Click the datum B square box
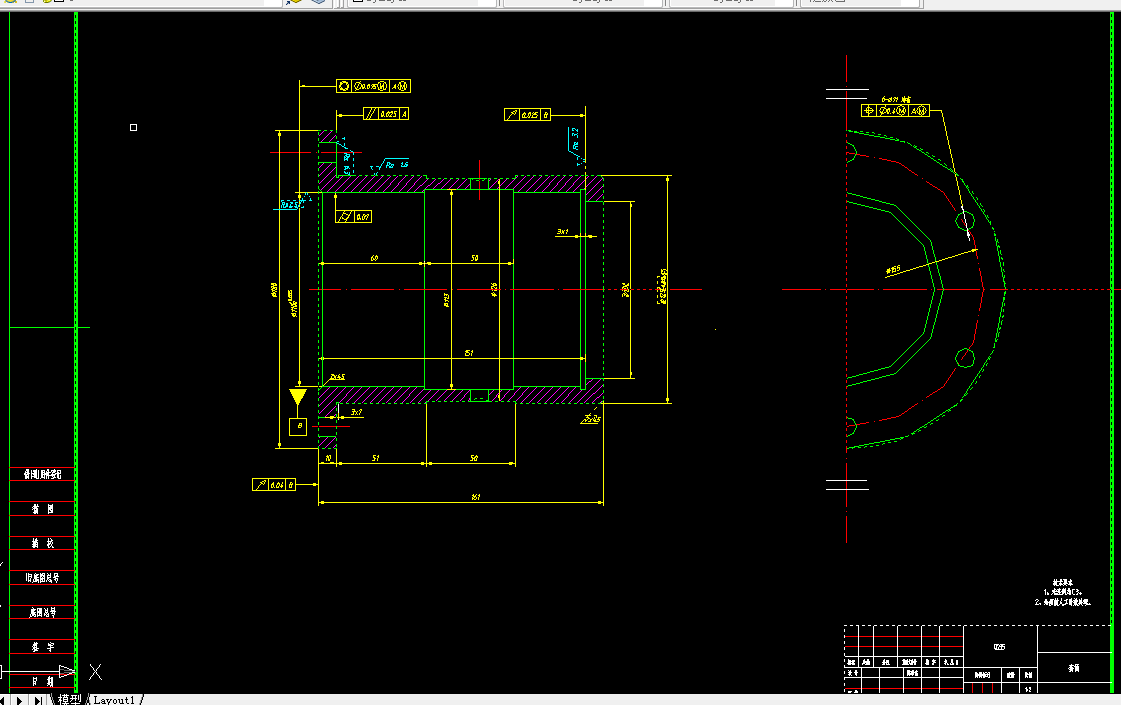1121x705 pixels. 297,426
